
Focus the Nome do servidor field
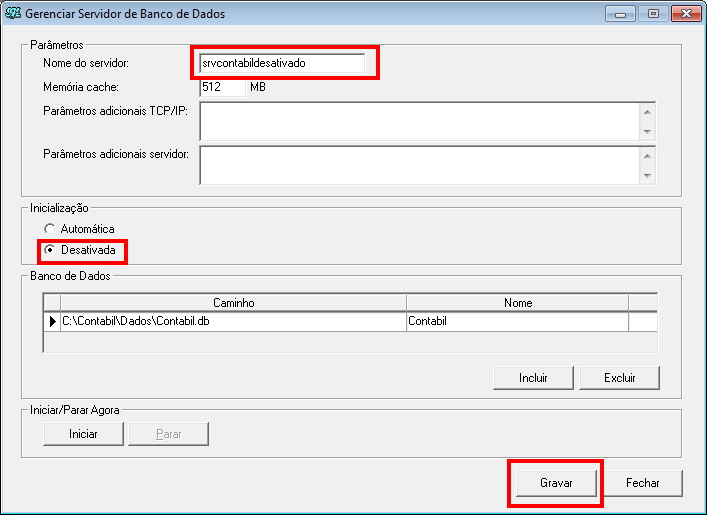[282, 62]
